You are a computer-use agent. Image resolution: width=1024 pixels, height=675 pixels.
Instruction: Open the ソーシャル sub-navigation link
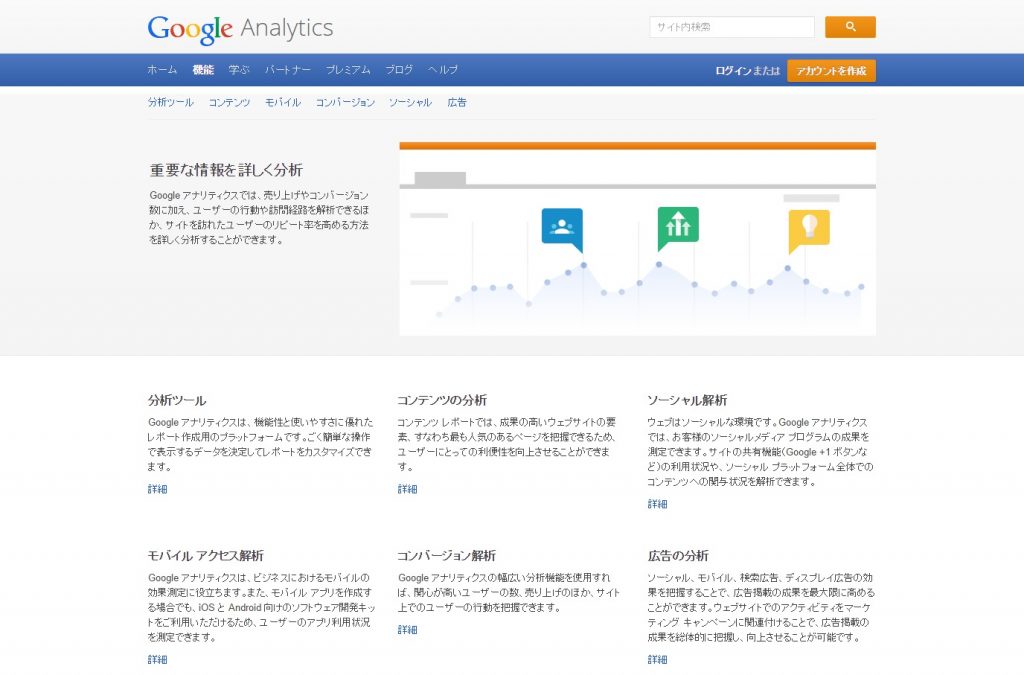[x=410, y=102]
